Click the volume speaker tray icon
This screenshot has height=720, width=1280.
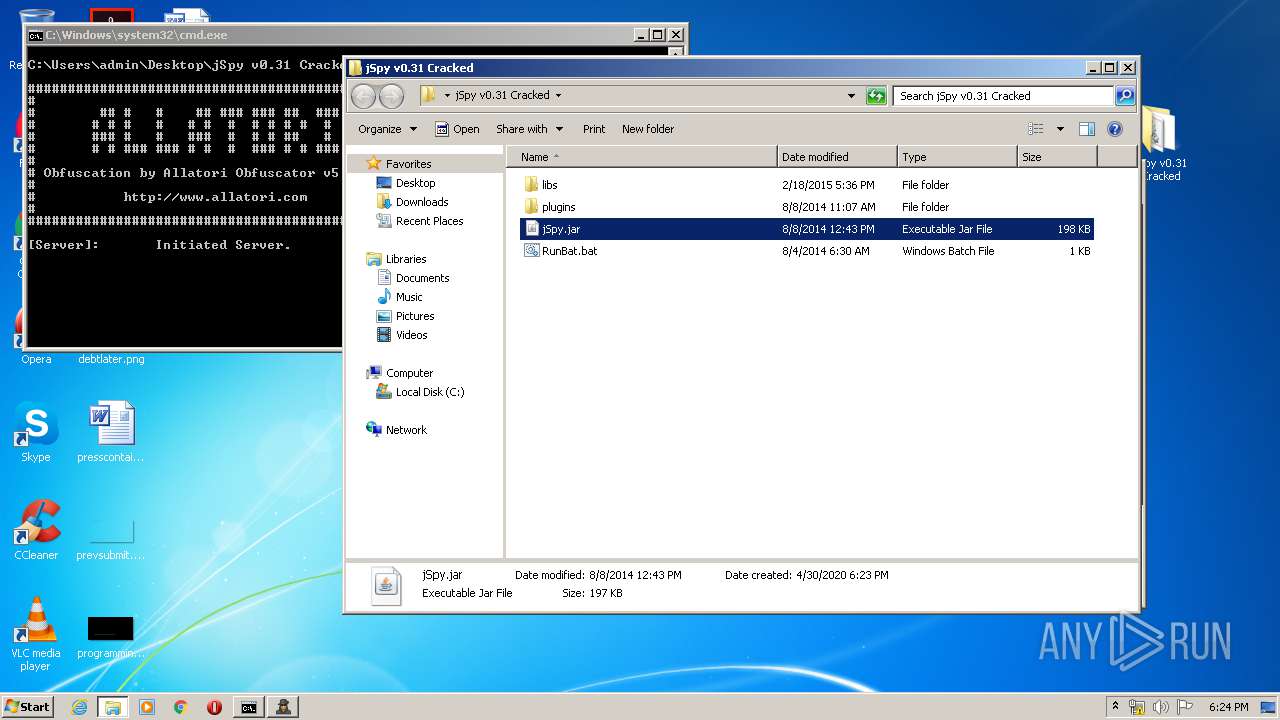coord(1161,707)
